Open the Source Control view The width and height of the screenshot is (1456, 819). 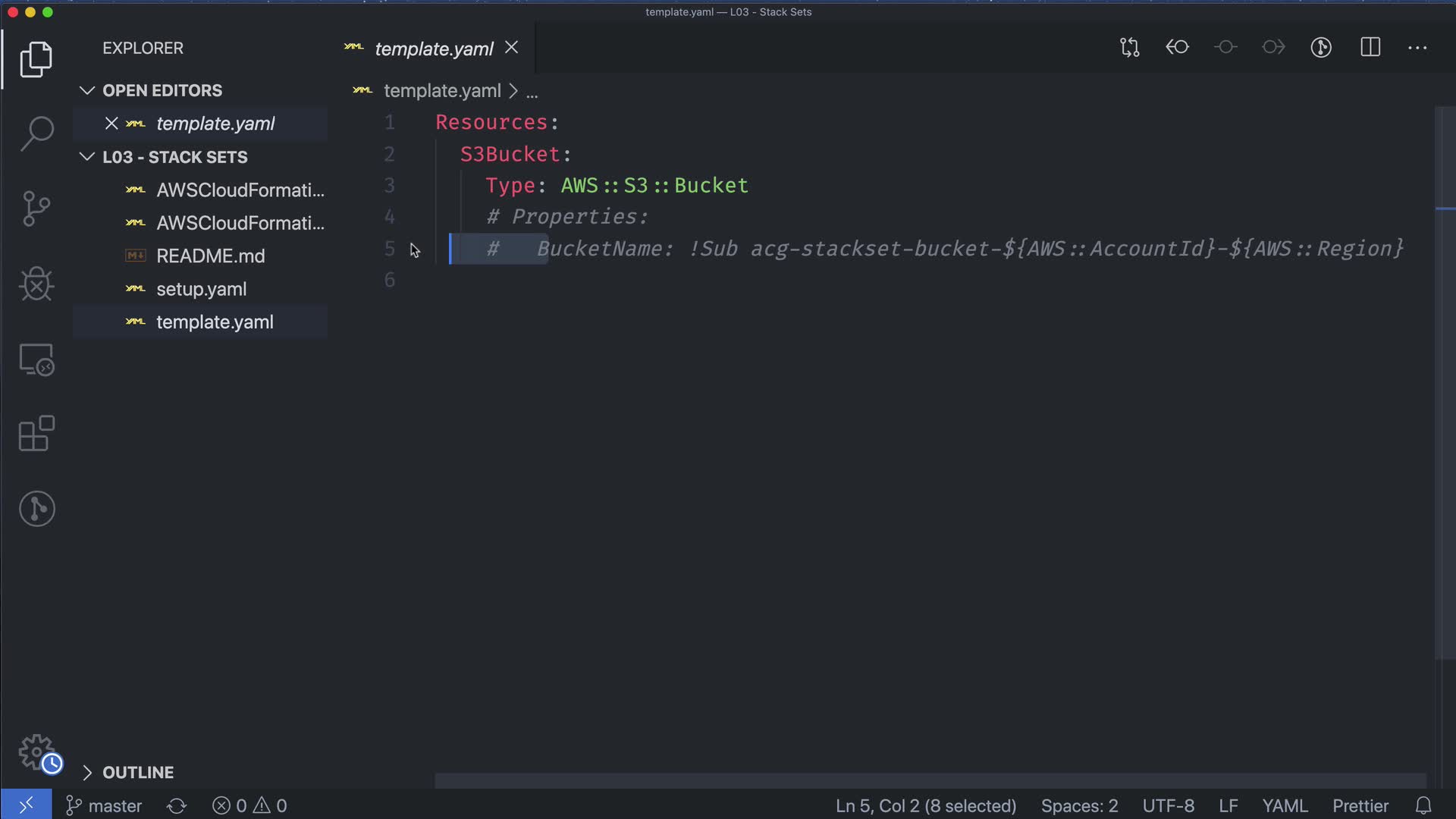36,209
